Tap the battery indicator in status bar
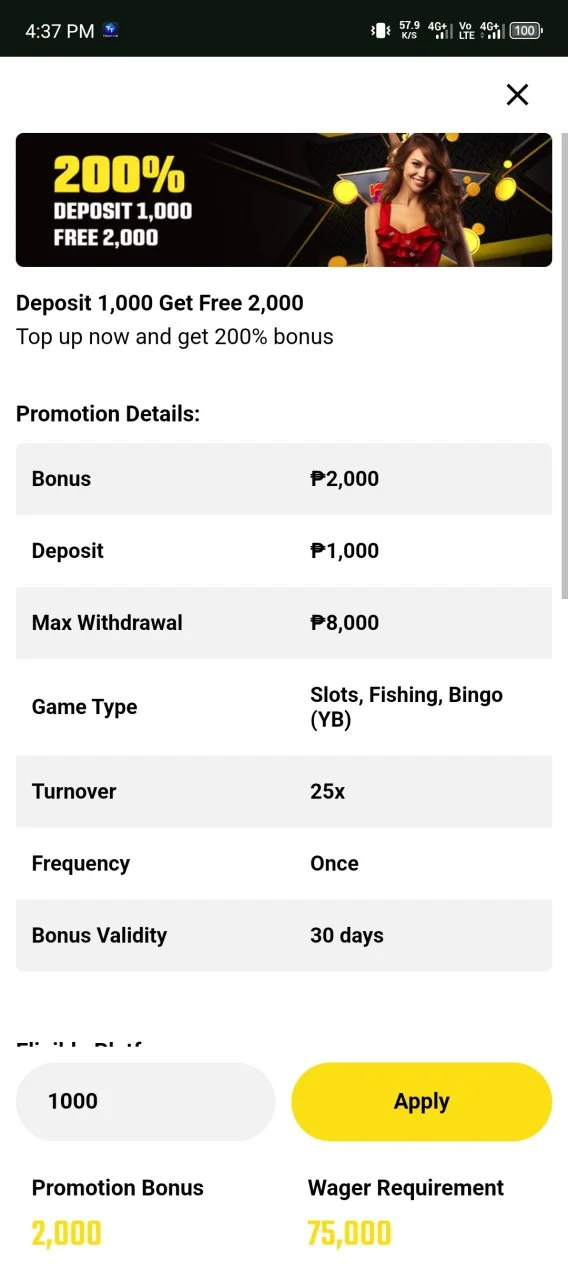 (525, 31)
